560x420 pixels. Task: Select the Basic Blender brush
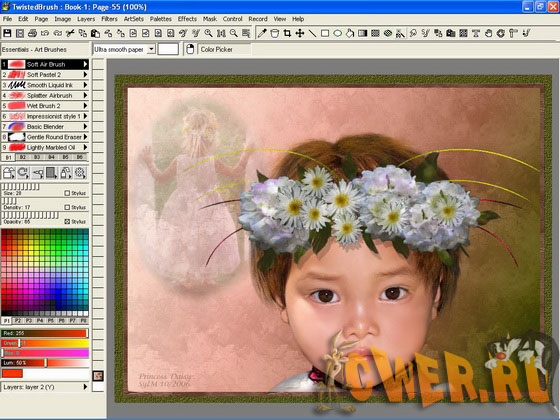click(x=45, y=126)
